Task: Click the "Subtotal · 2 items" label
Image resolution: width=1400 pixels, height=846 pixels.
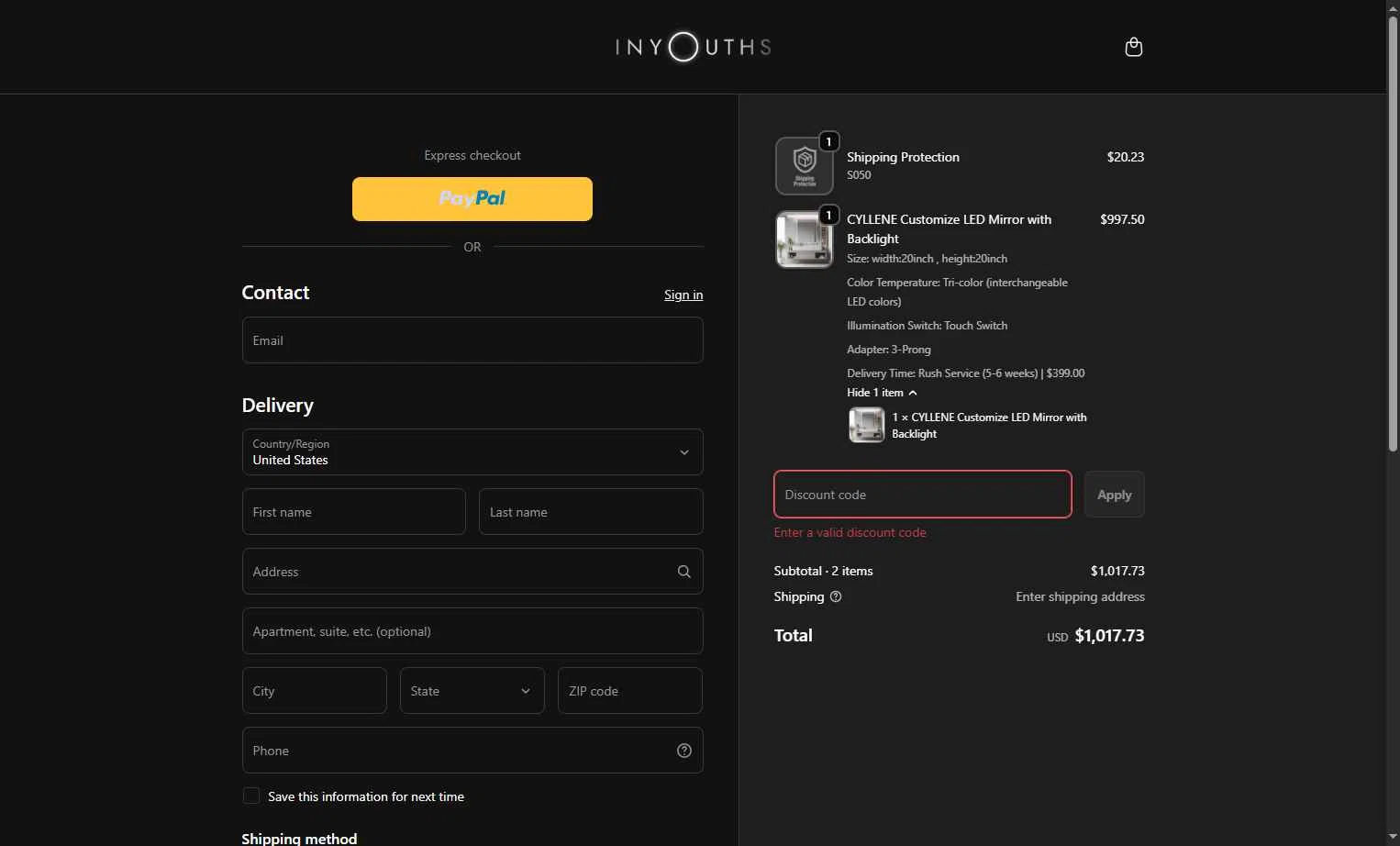Action: [823, 571]
